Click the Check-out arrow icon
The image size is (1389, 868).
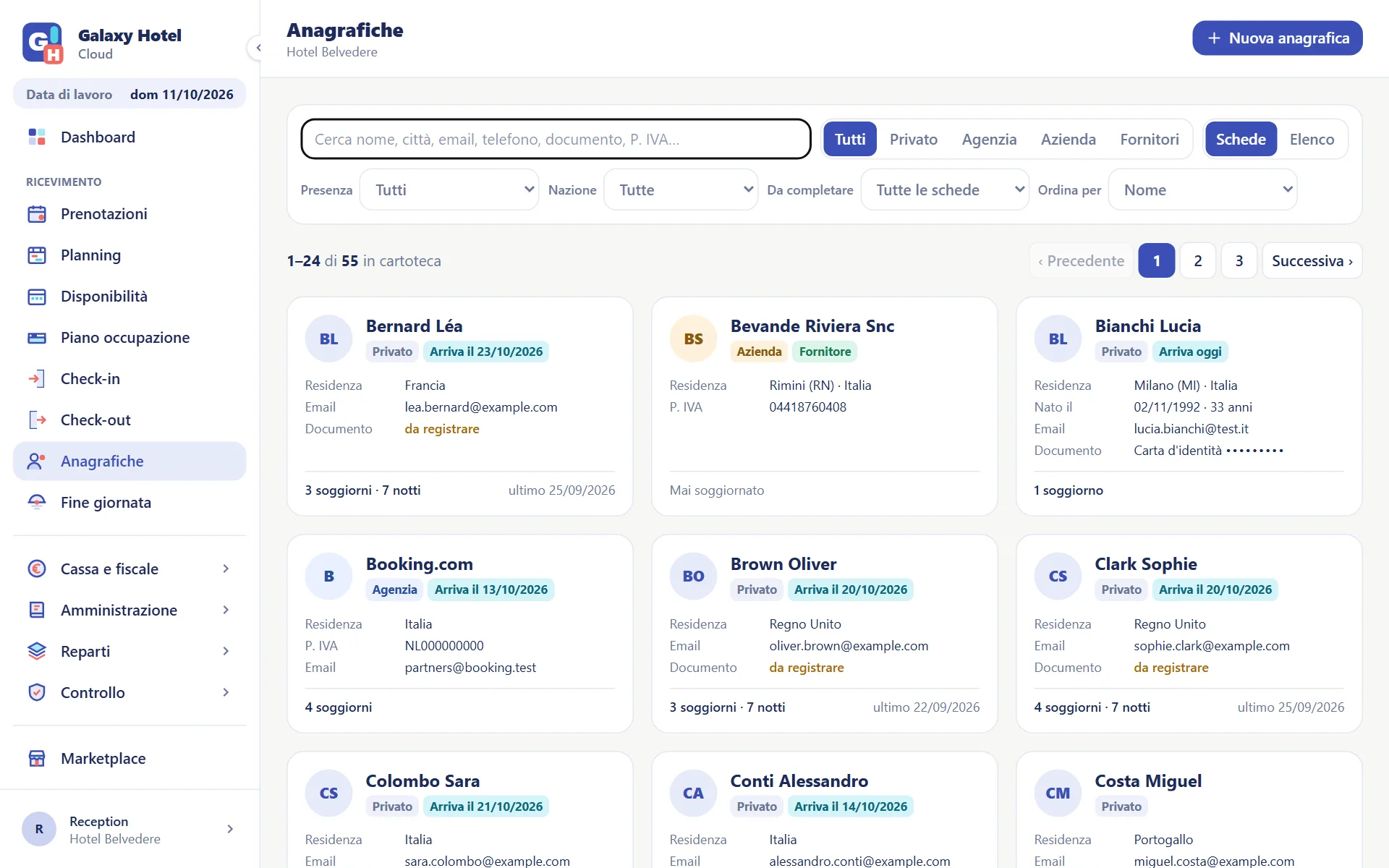point(37,420)
